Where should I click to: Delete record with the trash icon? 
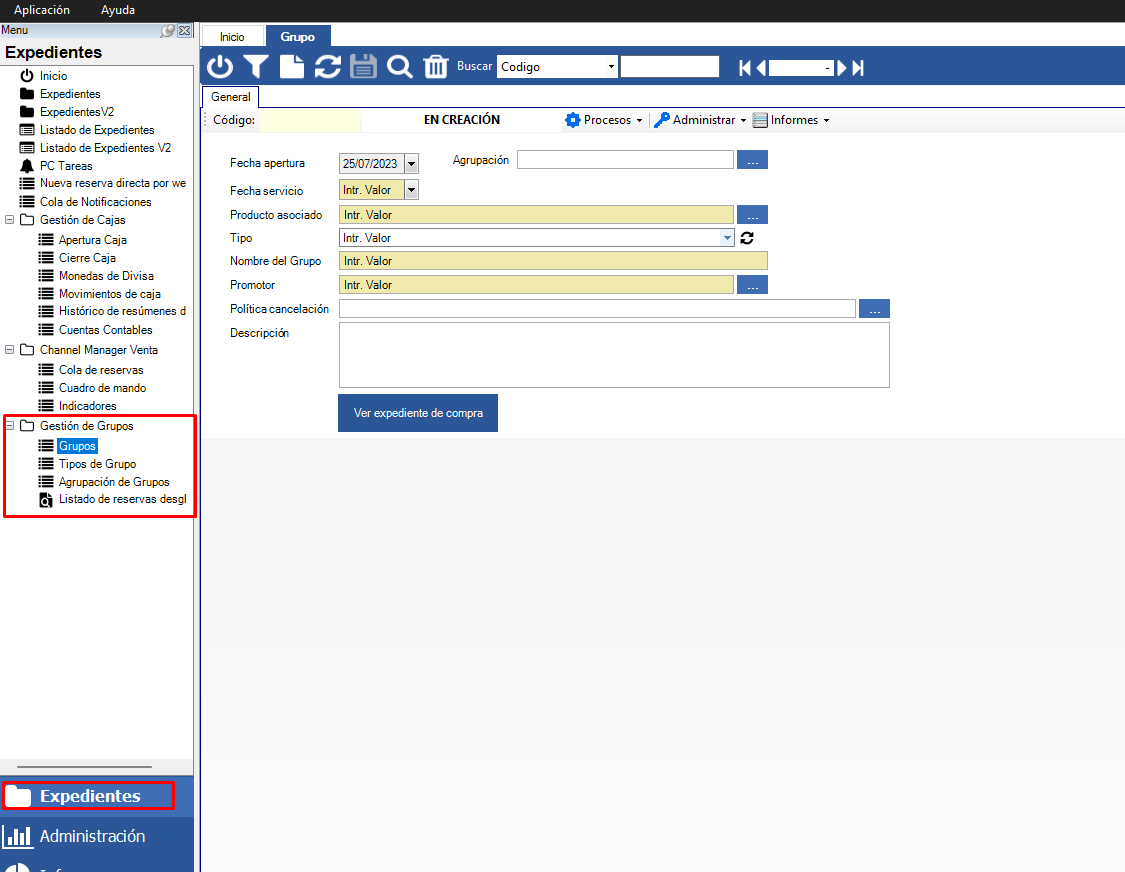coord(436,67)
